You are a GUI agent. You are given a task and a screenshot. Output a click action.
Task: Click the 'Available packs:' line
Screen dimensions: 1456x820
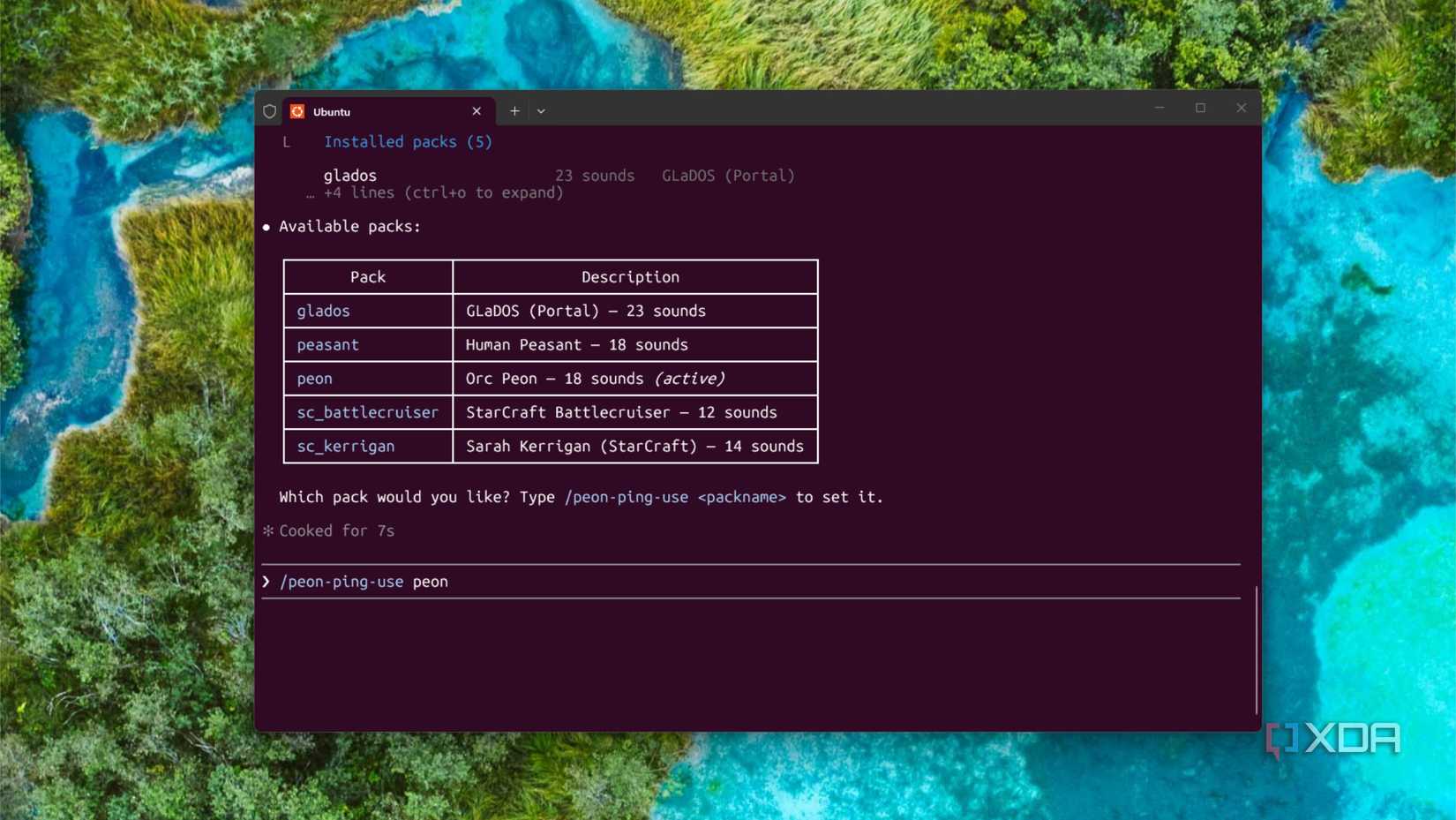pos(349,227)
